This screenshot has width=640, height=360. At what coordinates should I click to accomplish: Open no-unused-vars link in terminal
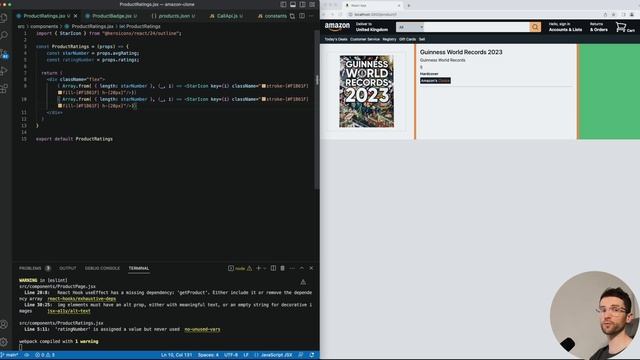click(202, 329)
